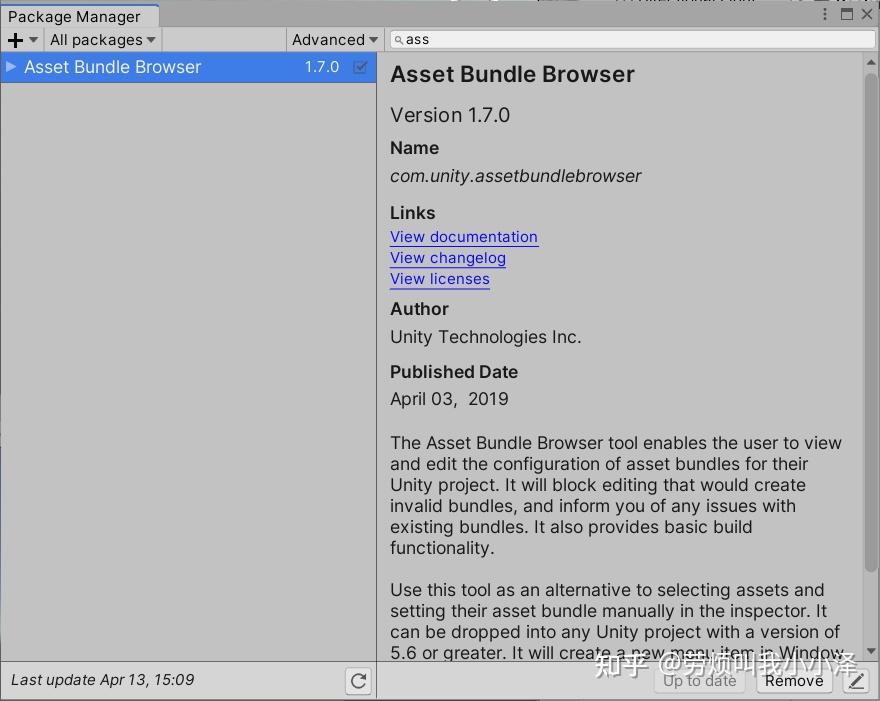Click the plus icon to add package
The height and width of the screenshot is (701, 880).
tap(16, 40)
